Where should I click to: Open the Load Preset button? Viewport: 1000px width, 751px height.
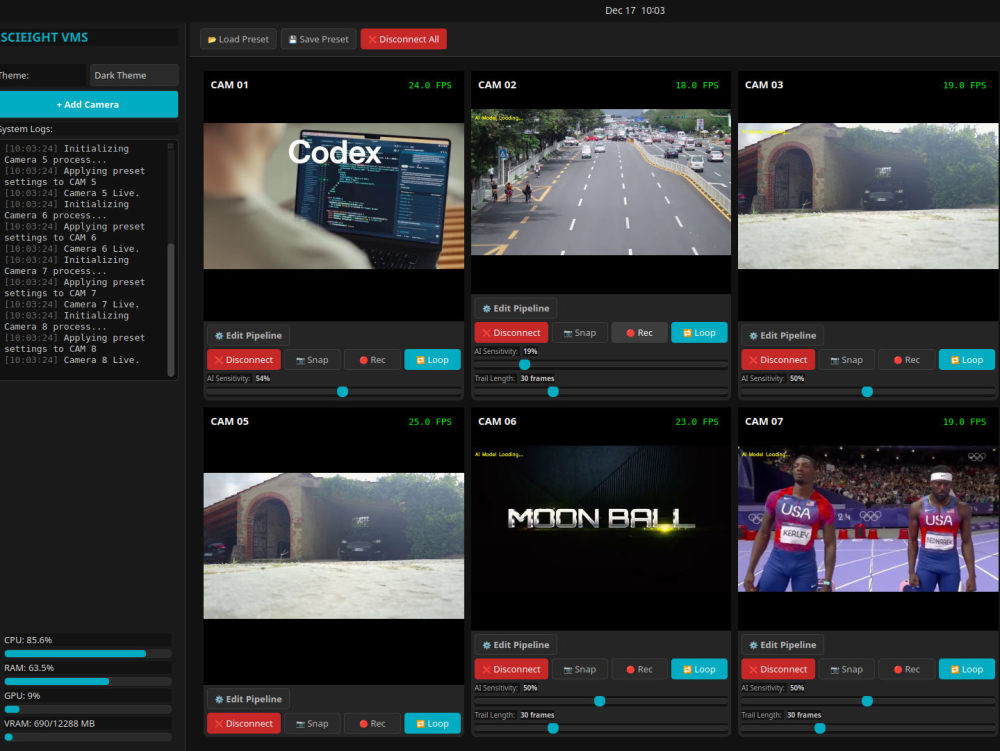[x=239, y=39]
